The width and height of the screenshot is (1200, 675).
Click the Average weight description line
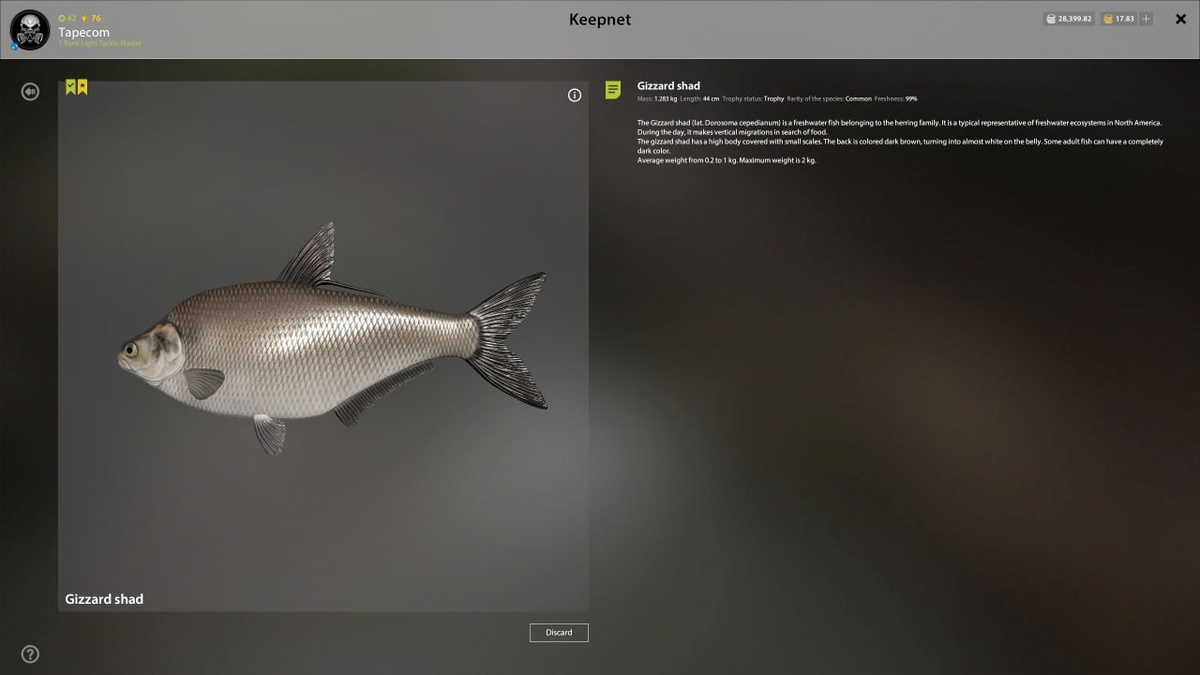point(727,160)
